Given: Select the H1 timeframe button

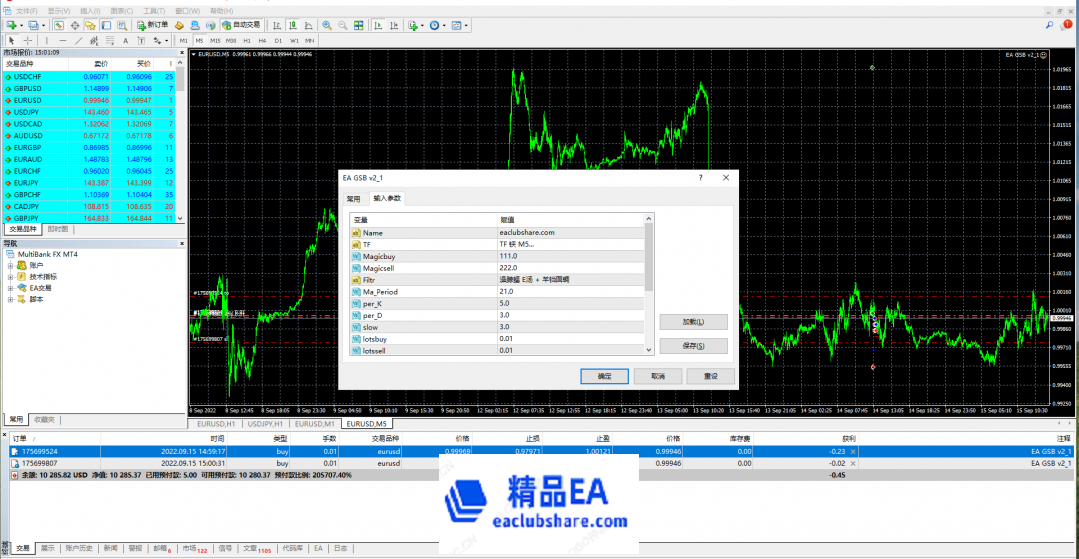Looking at the screenshot, I should (x=247, y=41).
